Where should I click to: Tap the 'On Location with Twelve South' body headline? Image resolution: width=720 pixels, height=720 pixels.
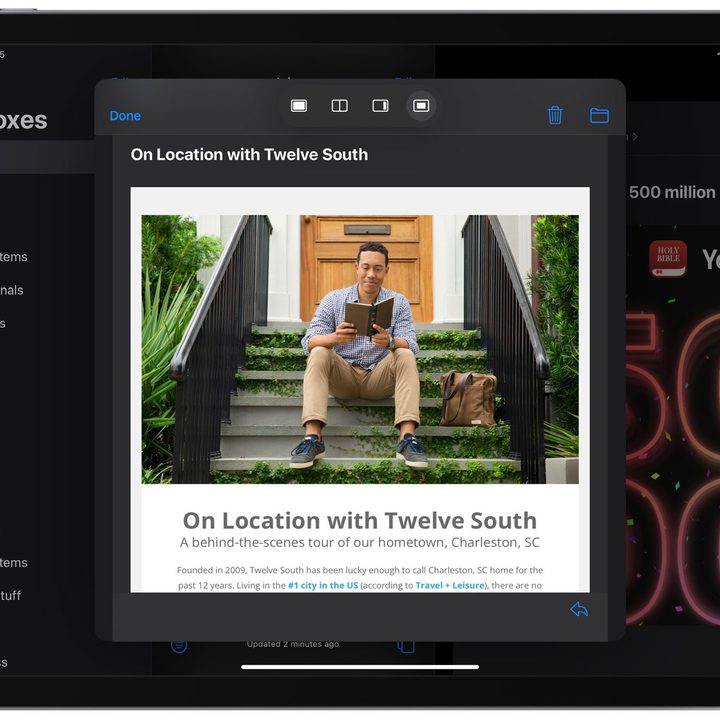[360, 521]
